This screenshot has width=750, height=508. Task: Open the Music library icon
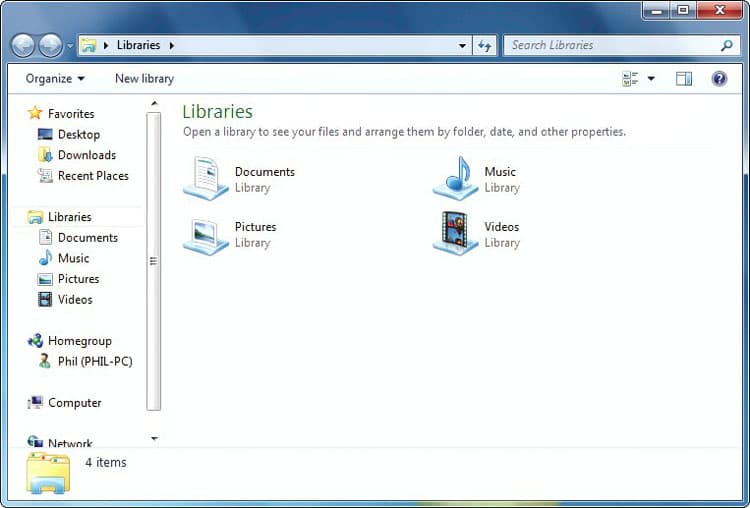tap(456, 178)
